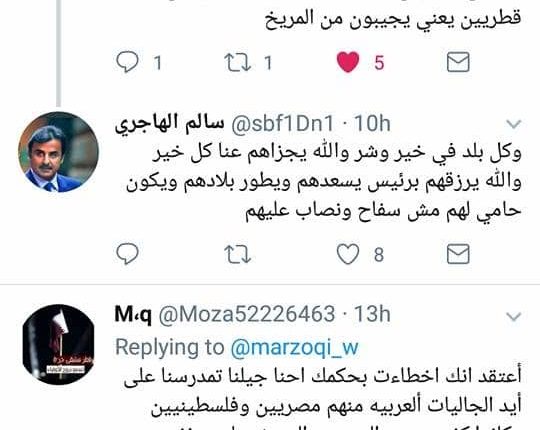Open the 10h timestamp on the tweet
The image size is (540, 430).
pyautogui.click(x=372, y=123)
